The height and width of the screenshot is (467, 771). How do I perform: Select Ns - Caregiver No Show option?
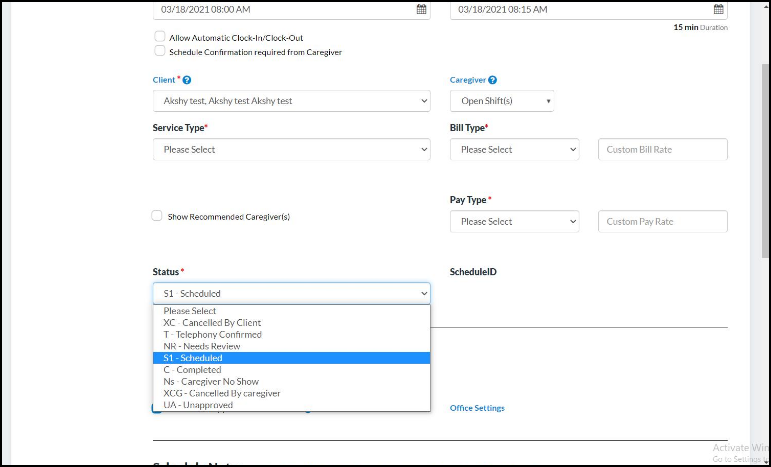(x=211, y=382)
